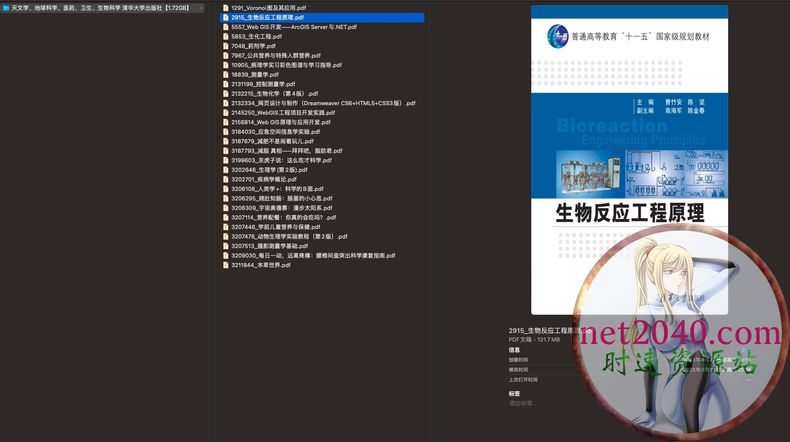Click PDF icon next to 1291_Voronoi图及其应用.pdf
Image resolution: width=790 pixels, height=442 pixels.
225,8
